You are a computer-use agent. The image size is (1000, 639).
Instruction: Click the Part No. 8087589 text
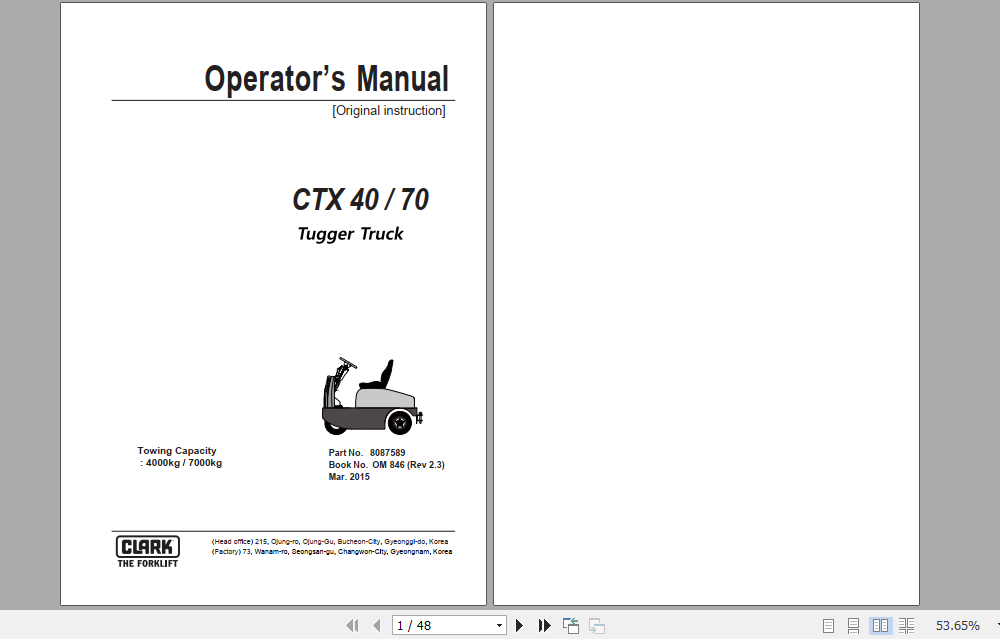(x=367, y=453)
